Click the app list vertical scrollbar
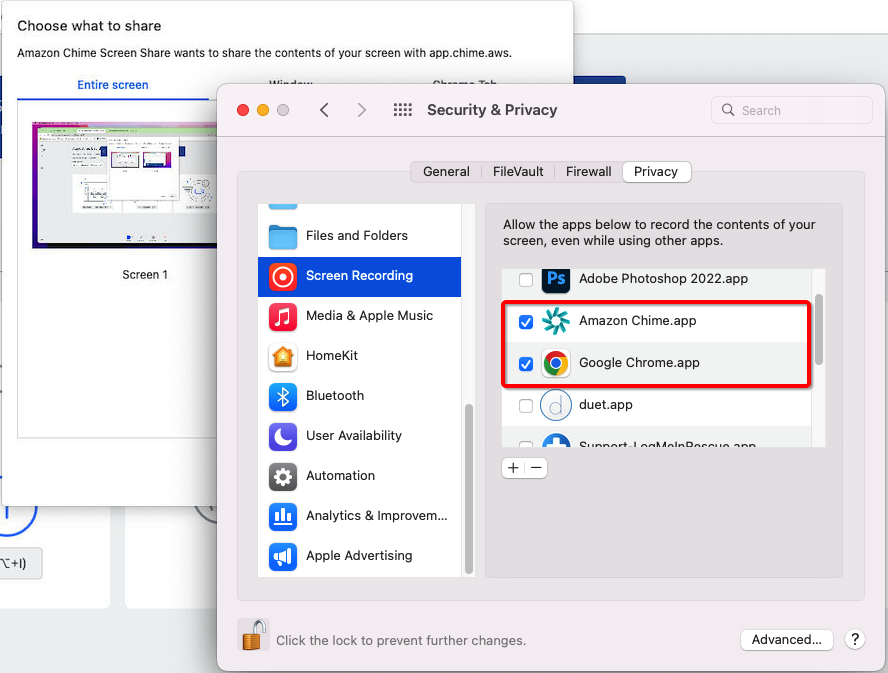This screenshot has width=888, height=673. point(818,330)
